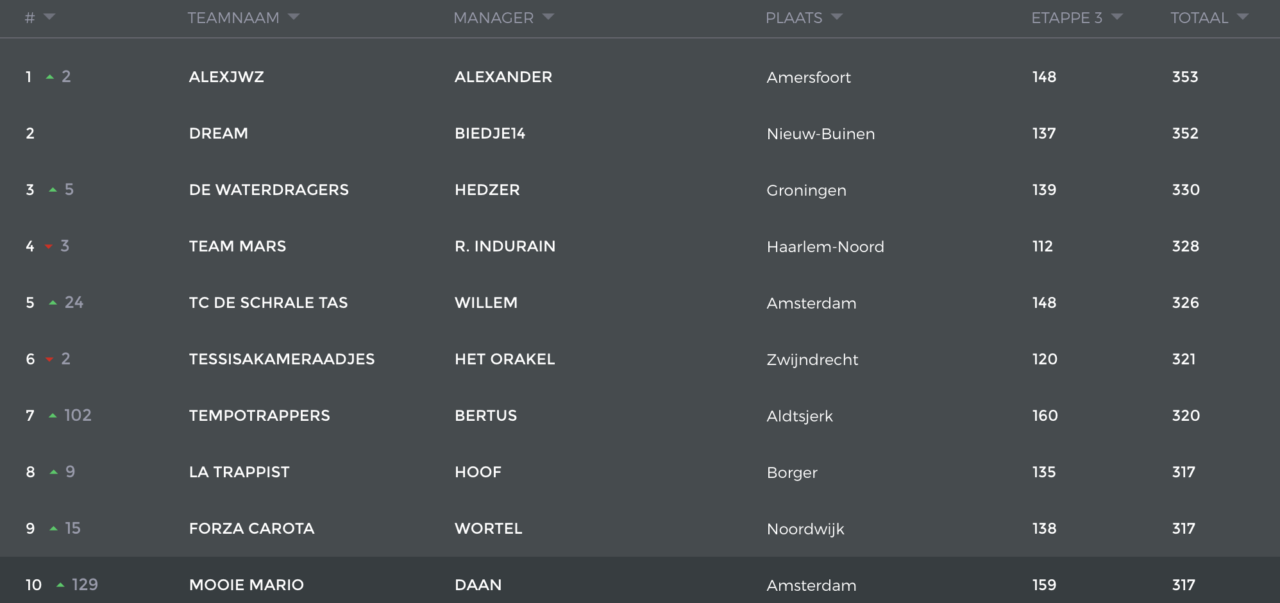1280x603 pixels.
Task: Click the green up arrow in Tempotrappers row
Action: tap(53, 416)
